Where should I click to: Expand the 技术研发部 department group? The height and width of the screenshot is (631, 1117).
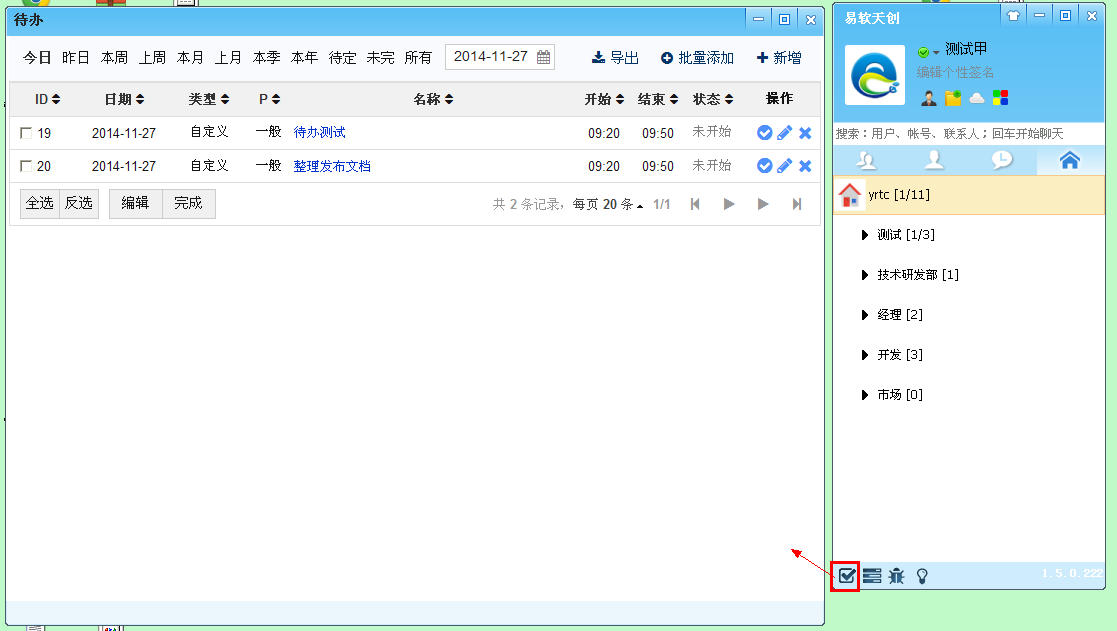click(x=865, y=275)
